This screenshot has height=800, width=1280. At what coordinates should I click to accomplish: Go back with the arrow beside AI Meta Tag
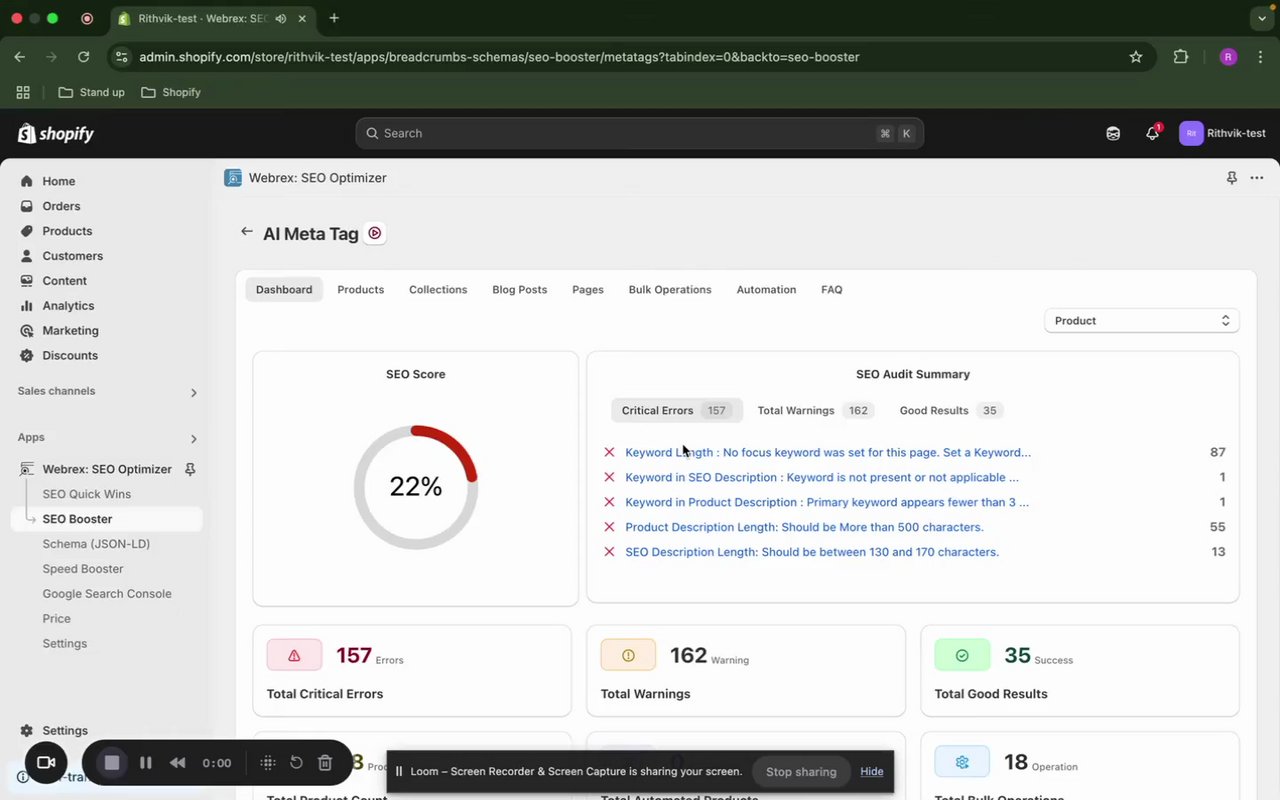tap(247, 232)
